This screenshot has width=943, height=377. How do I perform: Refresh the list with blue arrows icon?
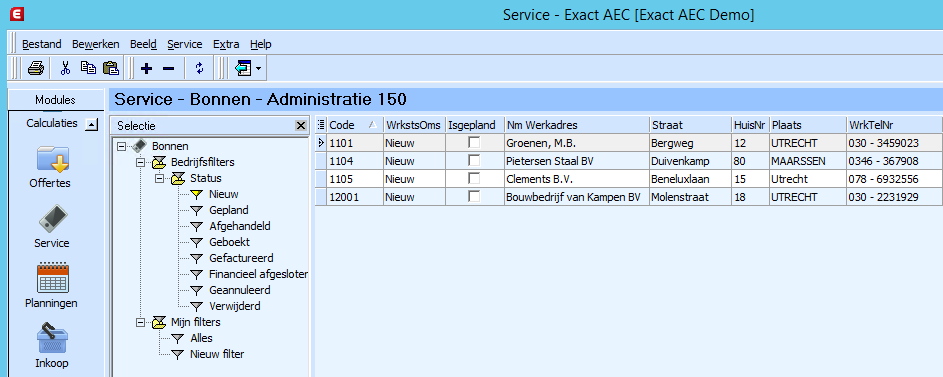[200, 69]
